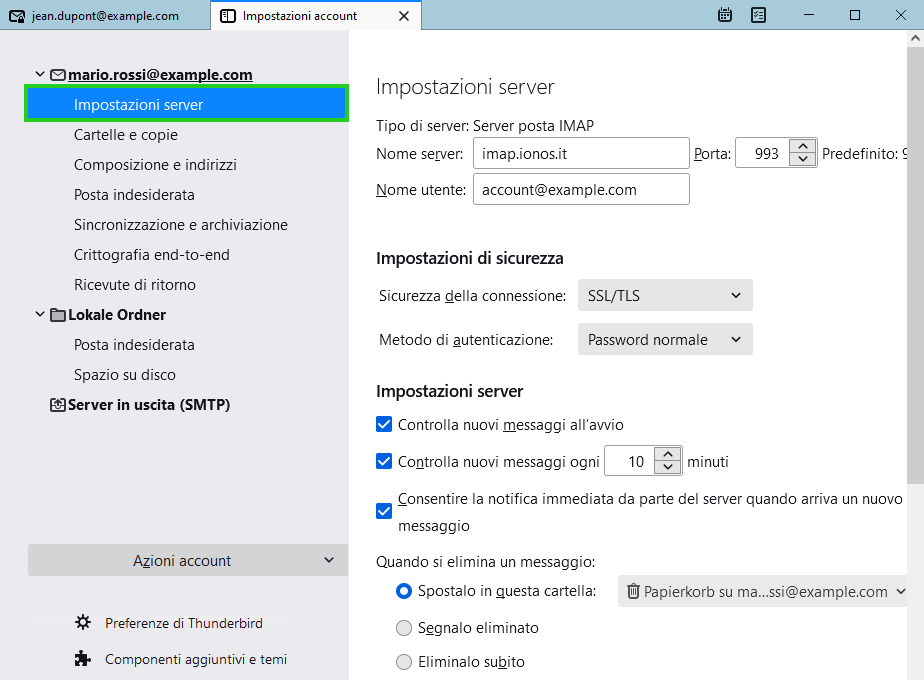Increase the check interval minutes
Viewport: 924px width, 680px height.
[x=668, y=454]
